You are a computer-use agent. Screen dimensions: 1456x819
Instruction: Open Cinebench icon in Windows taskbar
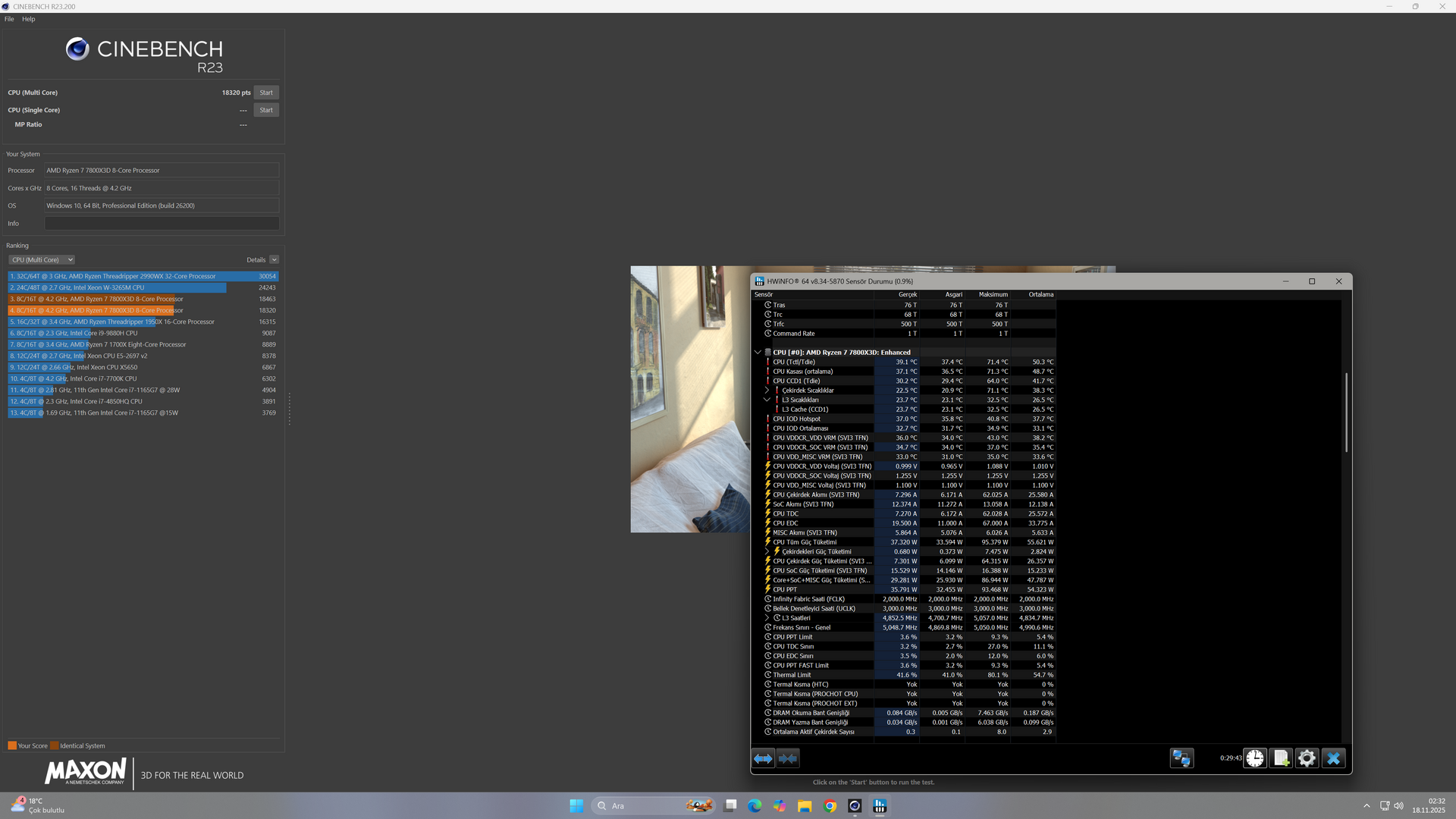[x=855, y=806]
